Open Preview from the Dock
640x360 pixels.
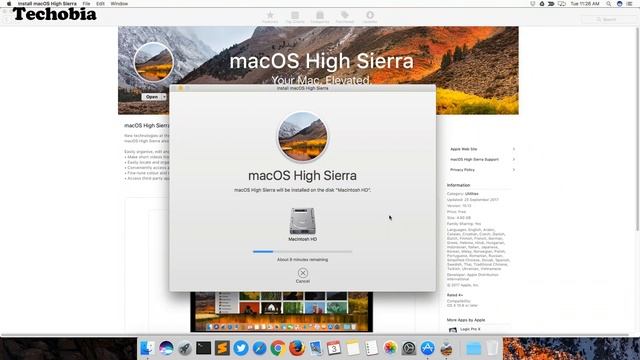coord(316,348)
